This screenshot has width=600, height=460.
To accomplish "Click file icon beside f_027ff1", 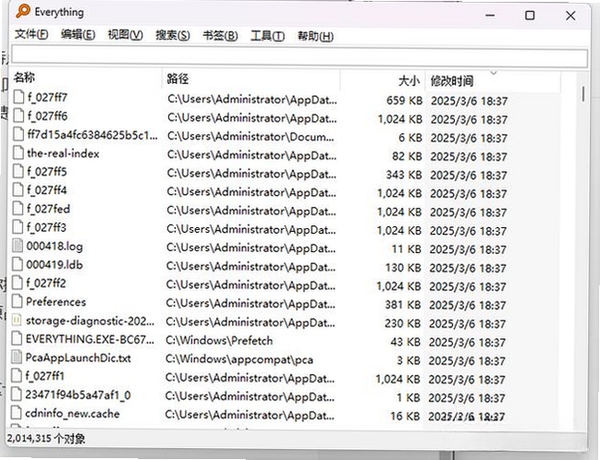I will coord(16,376).
